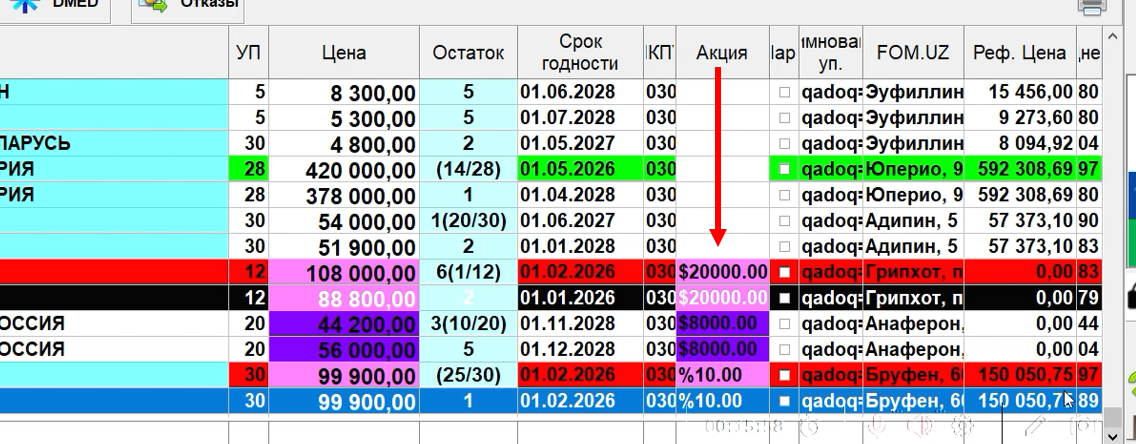Select price cell 5 300,00

click(344, 118)
